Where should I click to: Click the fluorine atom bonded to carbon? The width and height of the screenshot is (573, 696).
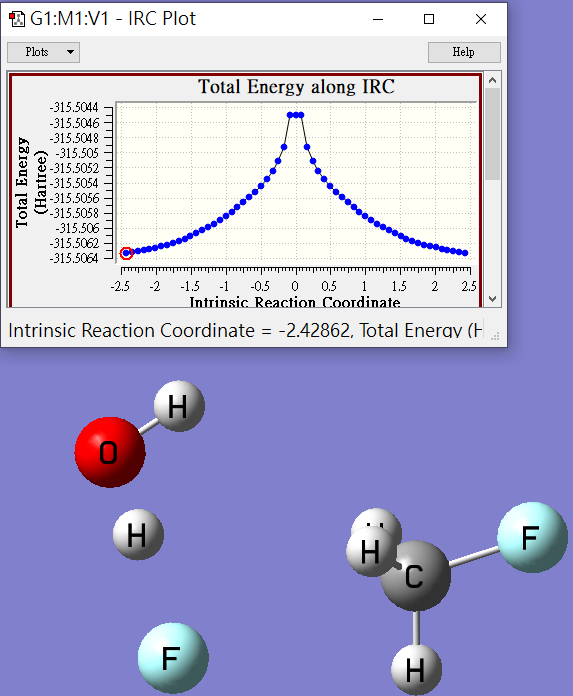pyautogui.click(x=532, y=538)
